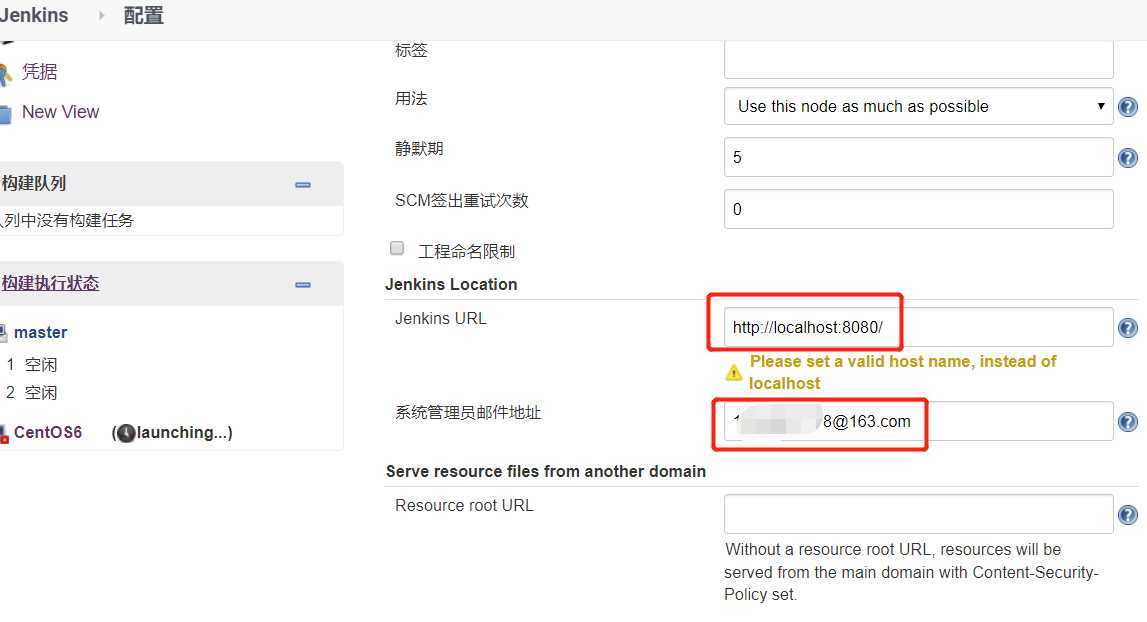Open the 构建执行状态 header link
This screenshot has height=622, width=1147.
coord(50,283)
